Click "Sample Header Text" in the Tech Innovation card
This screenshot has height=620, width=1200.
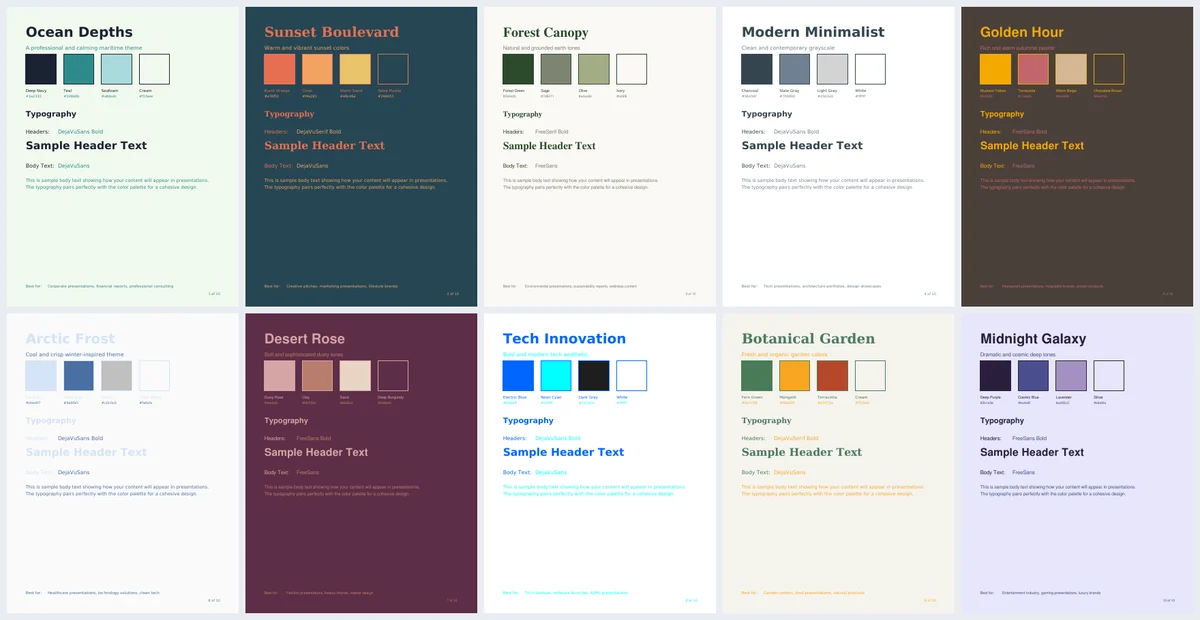click(564, 452)
